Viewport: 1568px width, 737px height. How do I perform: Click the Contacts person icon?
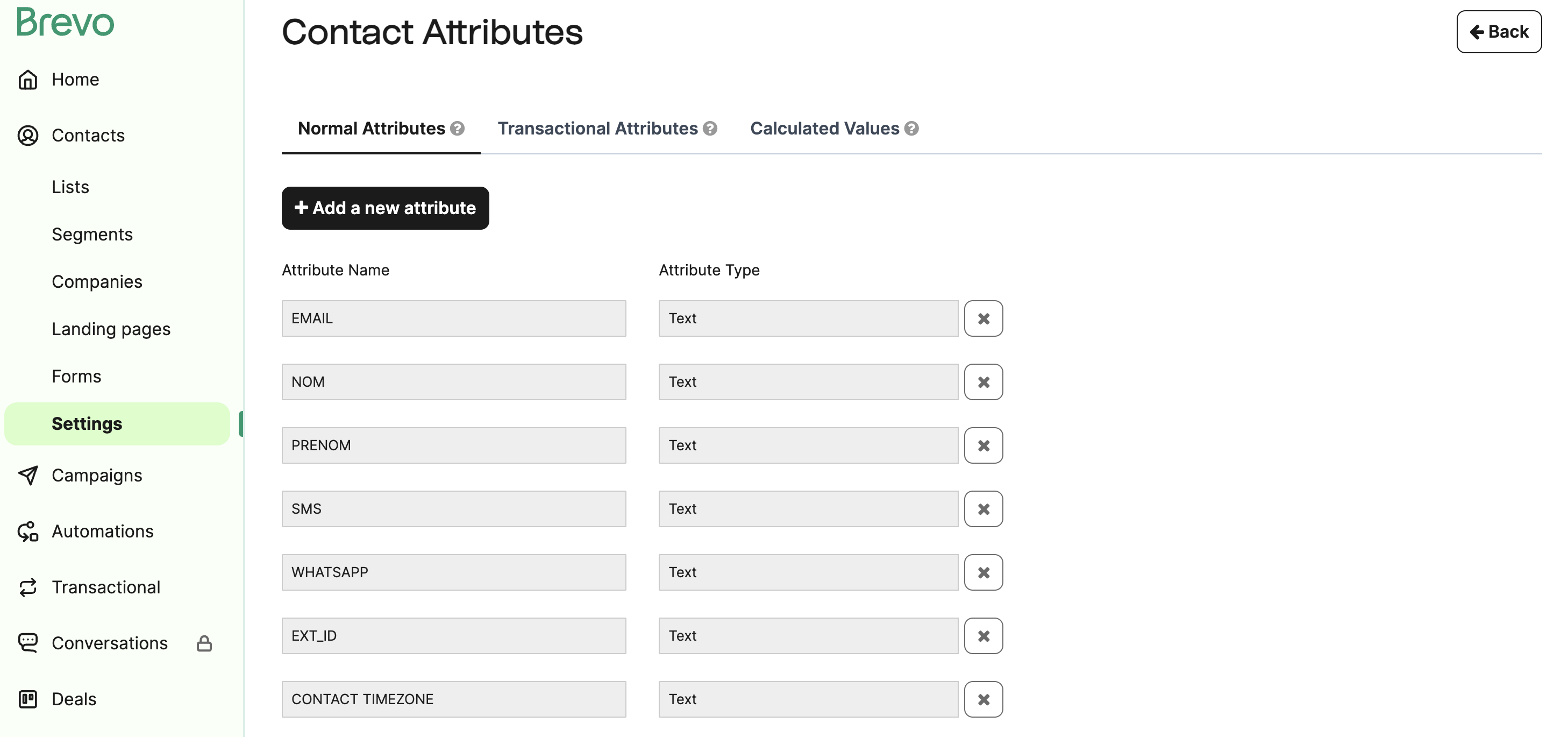pyautogui.click(x=28, y=135)
